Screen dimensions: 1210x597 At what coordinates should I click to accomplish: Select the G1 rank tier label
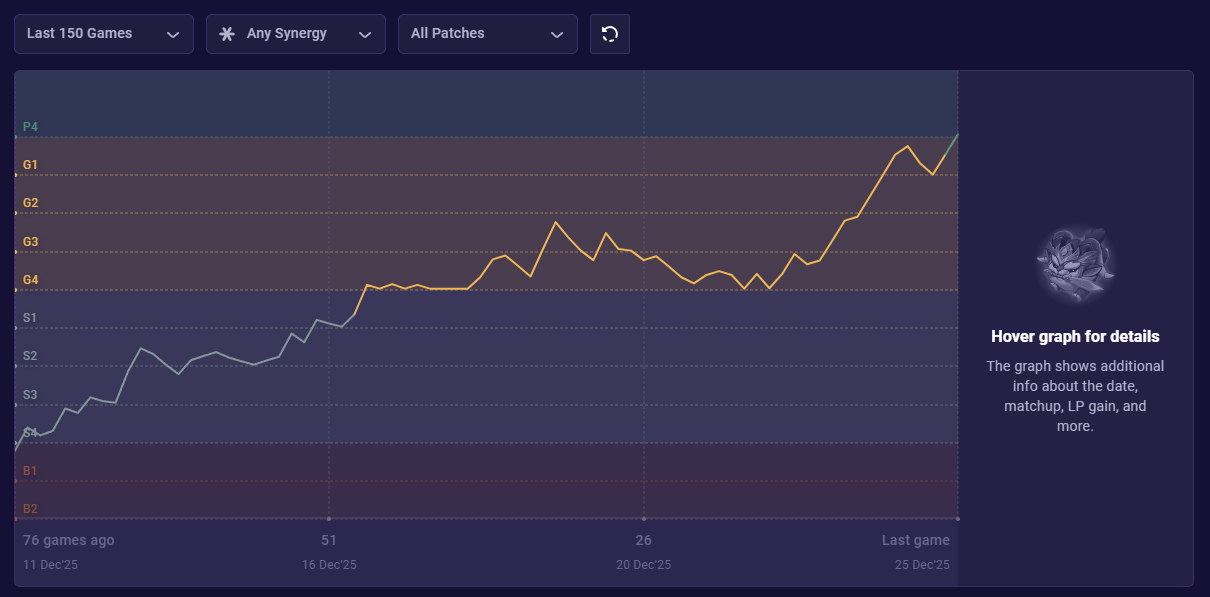pyautogui.click(x=30, y=165)
